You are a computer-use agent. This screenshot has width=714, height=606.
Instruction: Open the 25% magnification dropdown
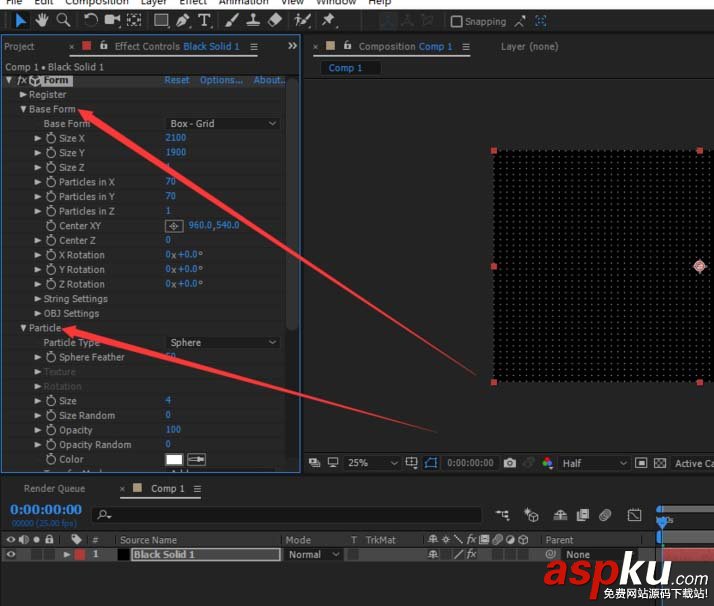[x=372, y=463]
